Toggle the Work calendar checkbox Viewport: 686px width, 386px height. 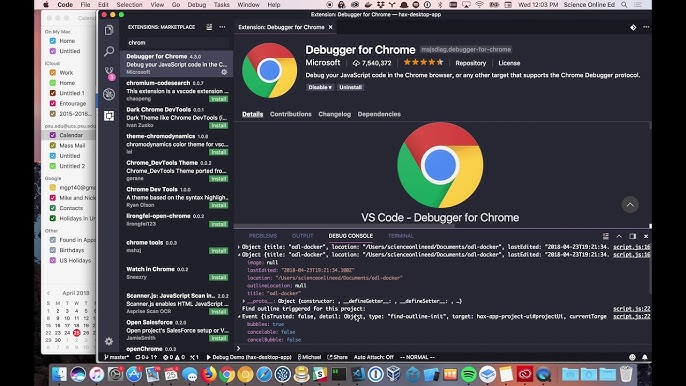(53, 73)
